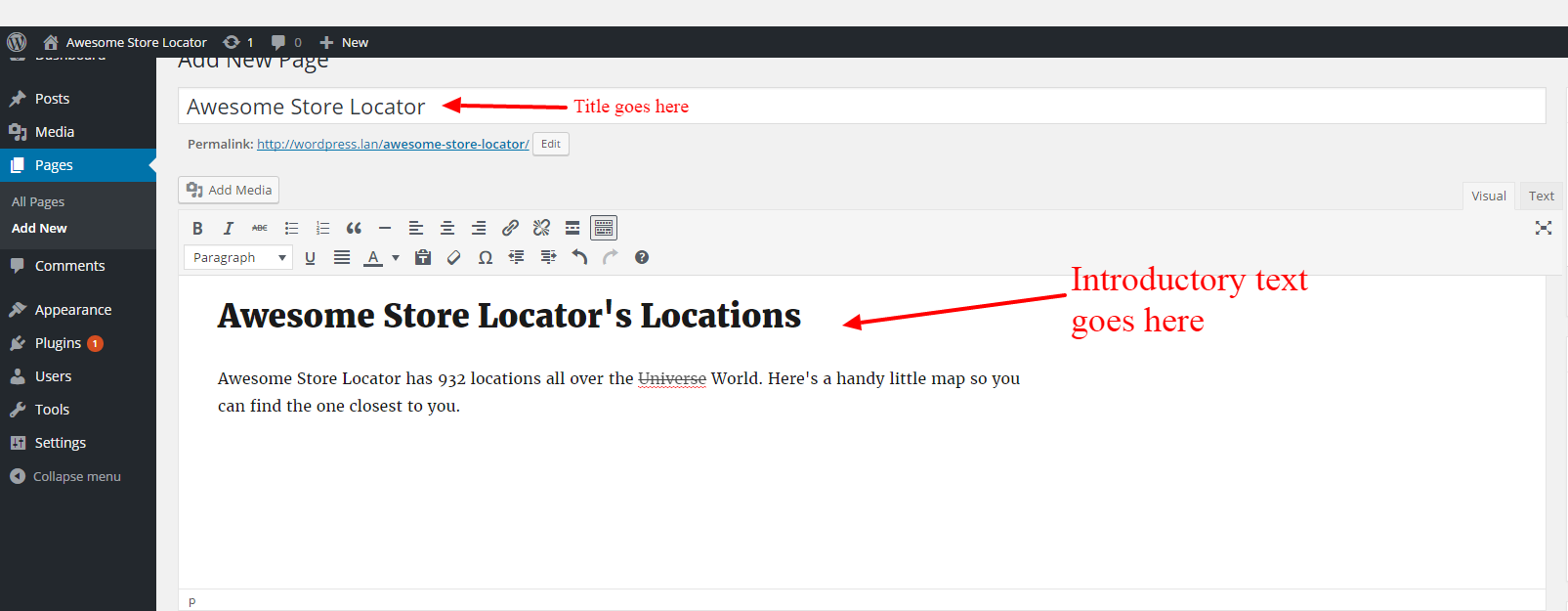Align text right
The image size is (1568, 611).
[479, 228]
